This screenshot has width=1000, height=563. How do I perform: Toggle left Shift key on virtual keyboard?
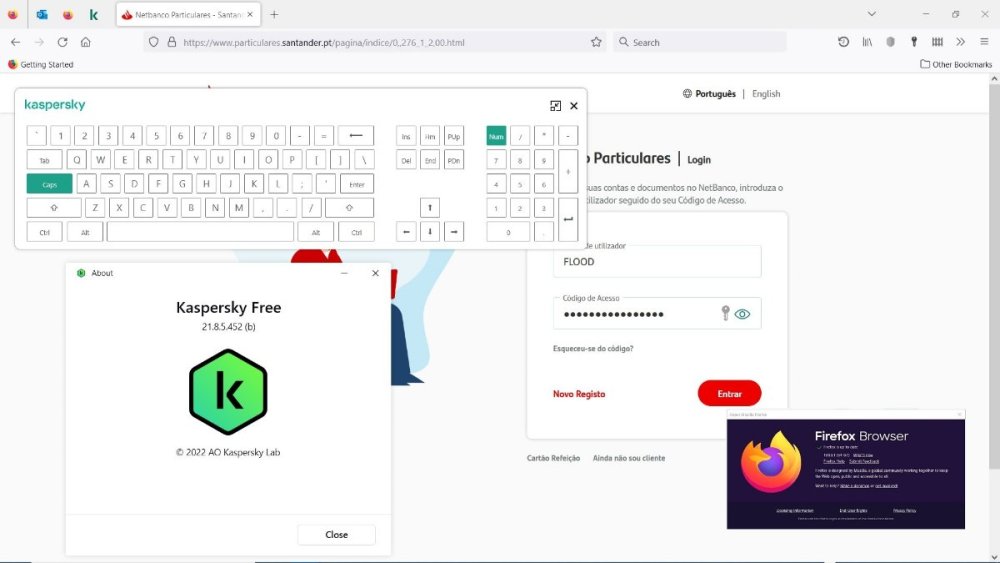point(54,208)
